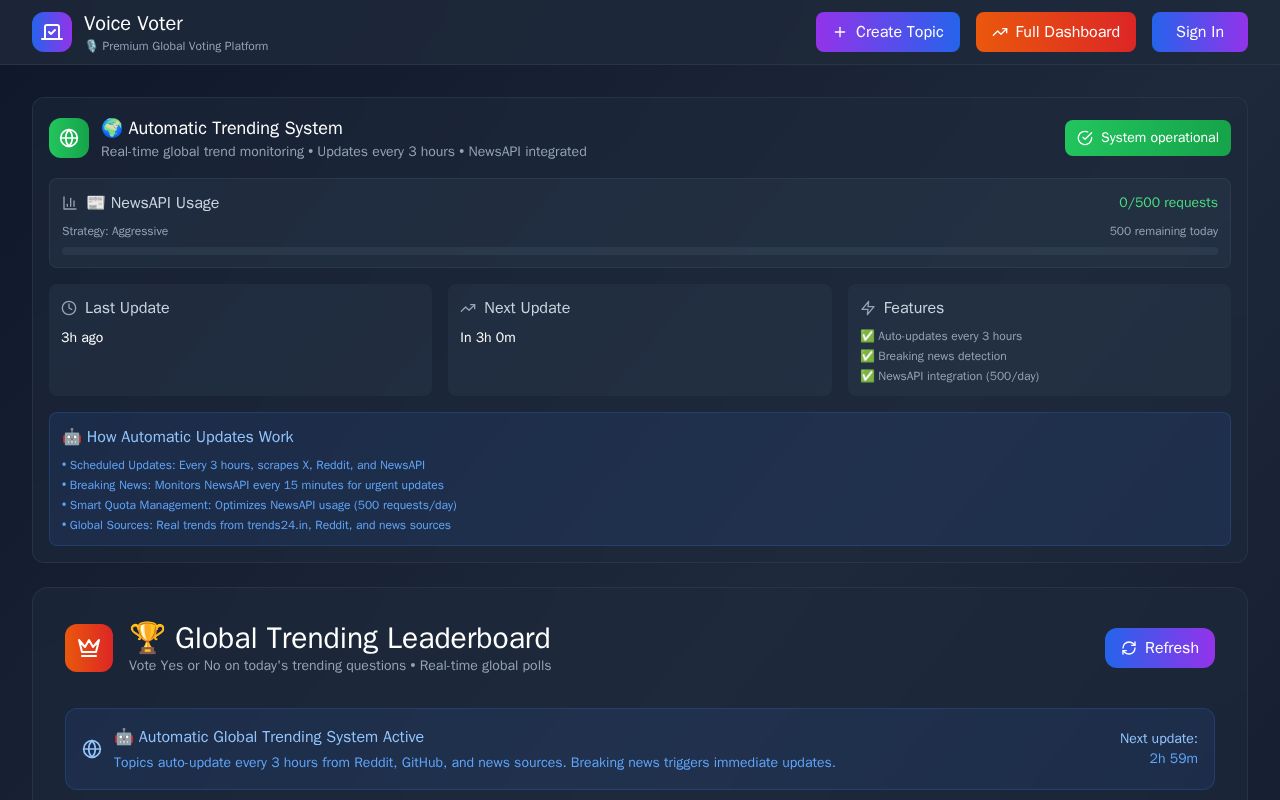Click the Global Sources bullet line
Image resolution: width=1280 pixels, height=800 pixels.
pos(256,525)
